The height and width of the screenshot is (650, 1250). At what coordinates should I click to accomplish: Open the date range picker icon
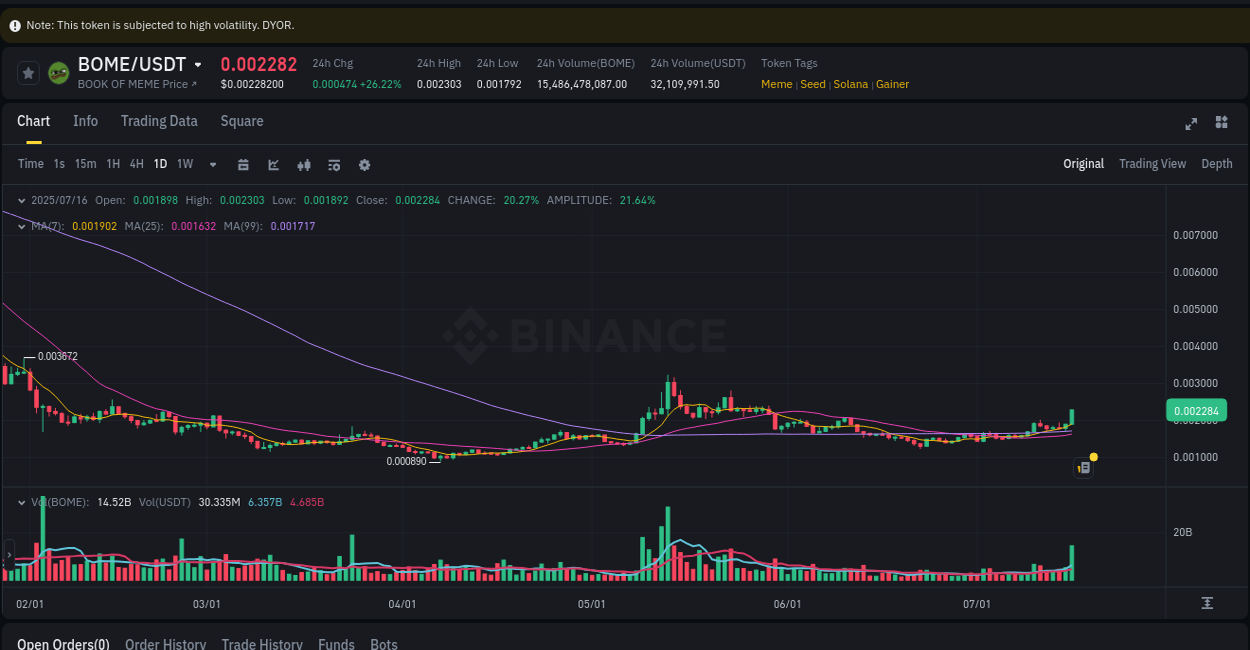pos(243,163)
